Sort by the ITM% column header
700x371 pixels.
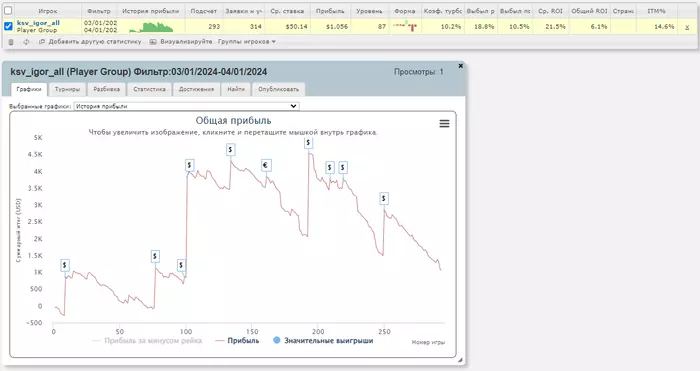point(656,11)
